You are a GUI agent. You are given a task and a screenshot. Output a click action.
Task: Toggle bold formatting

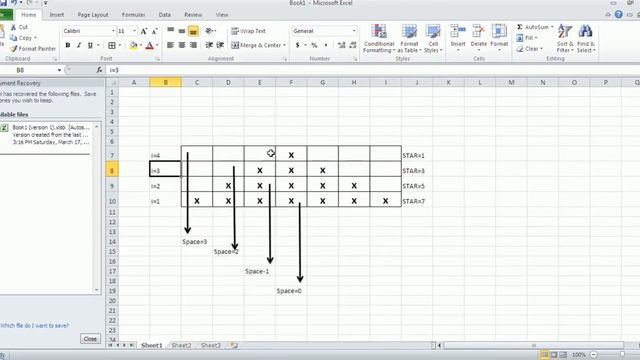pyautogui.click(x=68, y=45)
